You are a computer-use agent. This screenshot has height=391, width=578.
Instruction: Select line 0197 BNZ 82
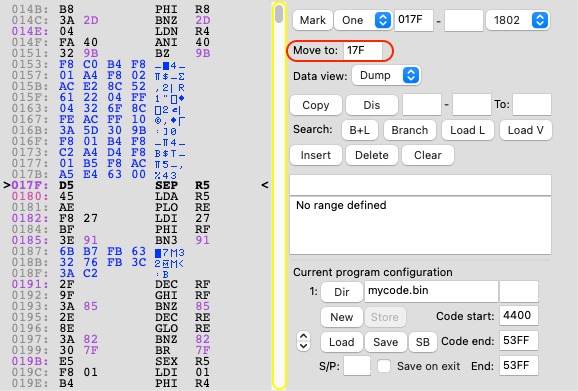[111, 339]
